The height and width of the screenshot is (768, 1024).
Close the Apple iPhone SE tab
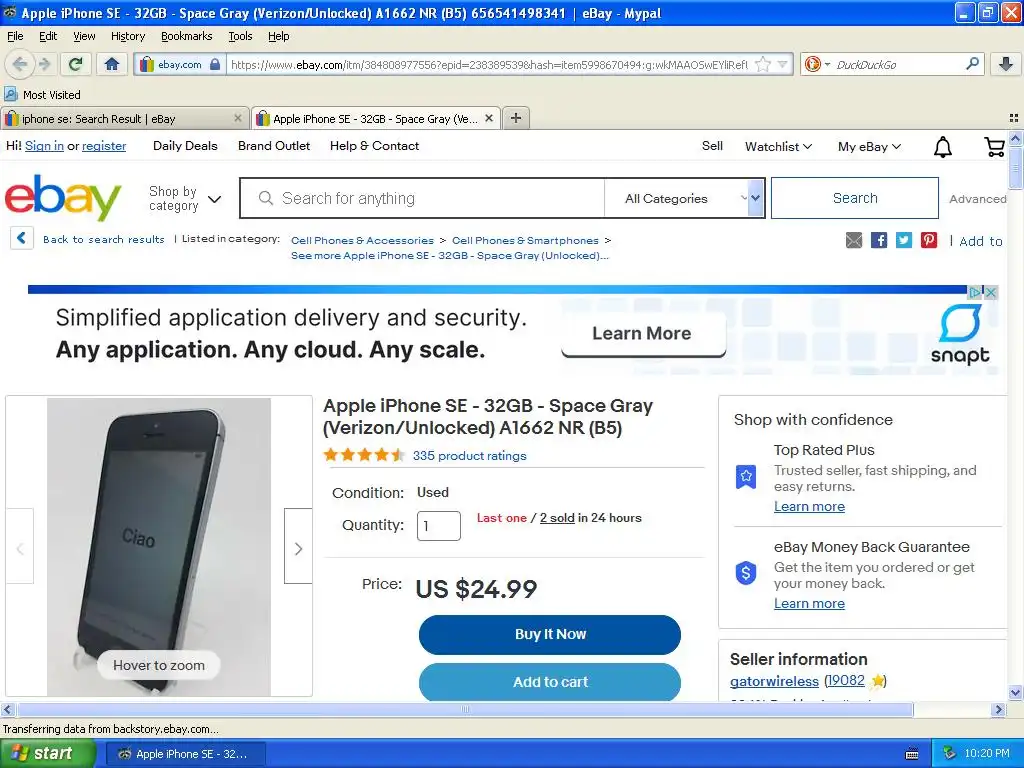pos(488,118)
